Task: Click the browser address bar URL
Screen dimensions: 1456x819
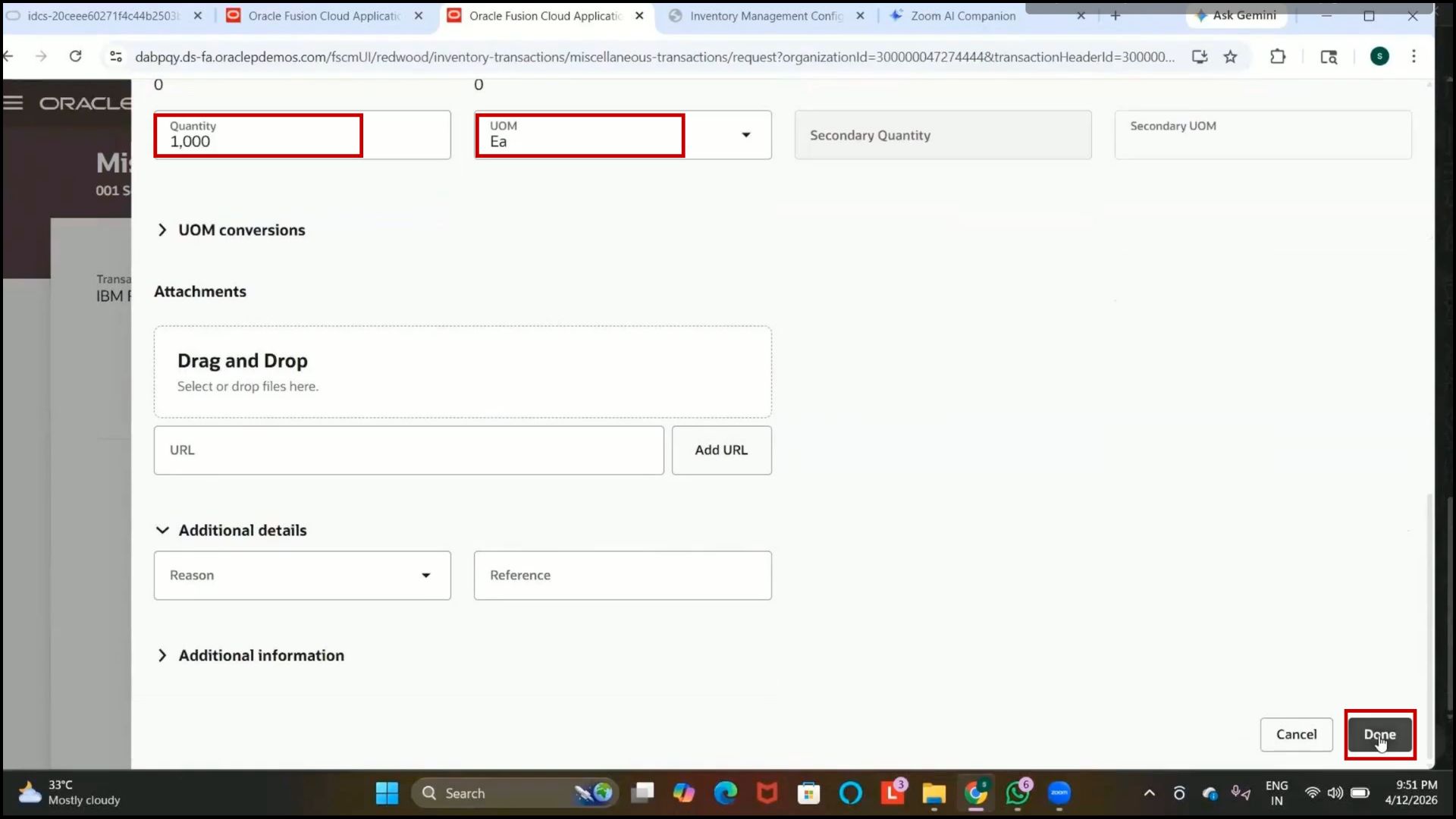Action: pos(654,57)
